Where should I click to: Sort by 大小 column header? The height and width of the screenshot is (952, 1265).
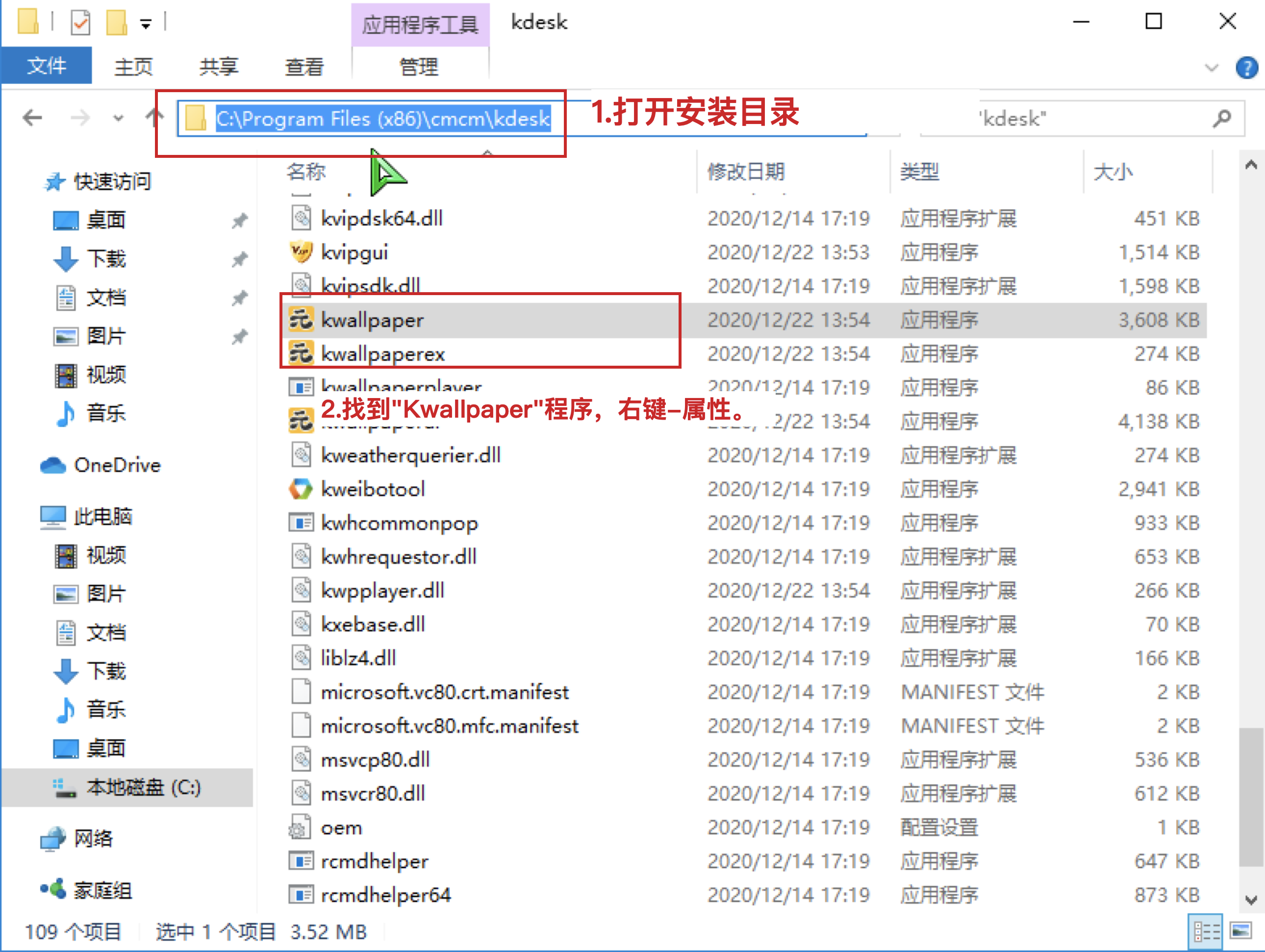pyautogui.click(x=1113, y=172)
